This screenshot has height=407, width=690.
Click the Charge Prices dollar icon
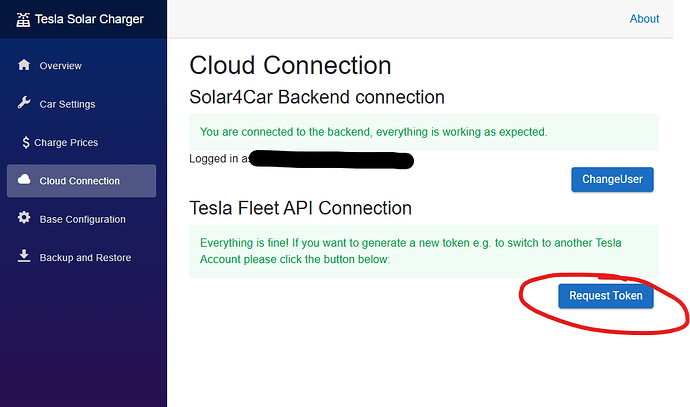point(26,143)
